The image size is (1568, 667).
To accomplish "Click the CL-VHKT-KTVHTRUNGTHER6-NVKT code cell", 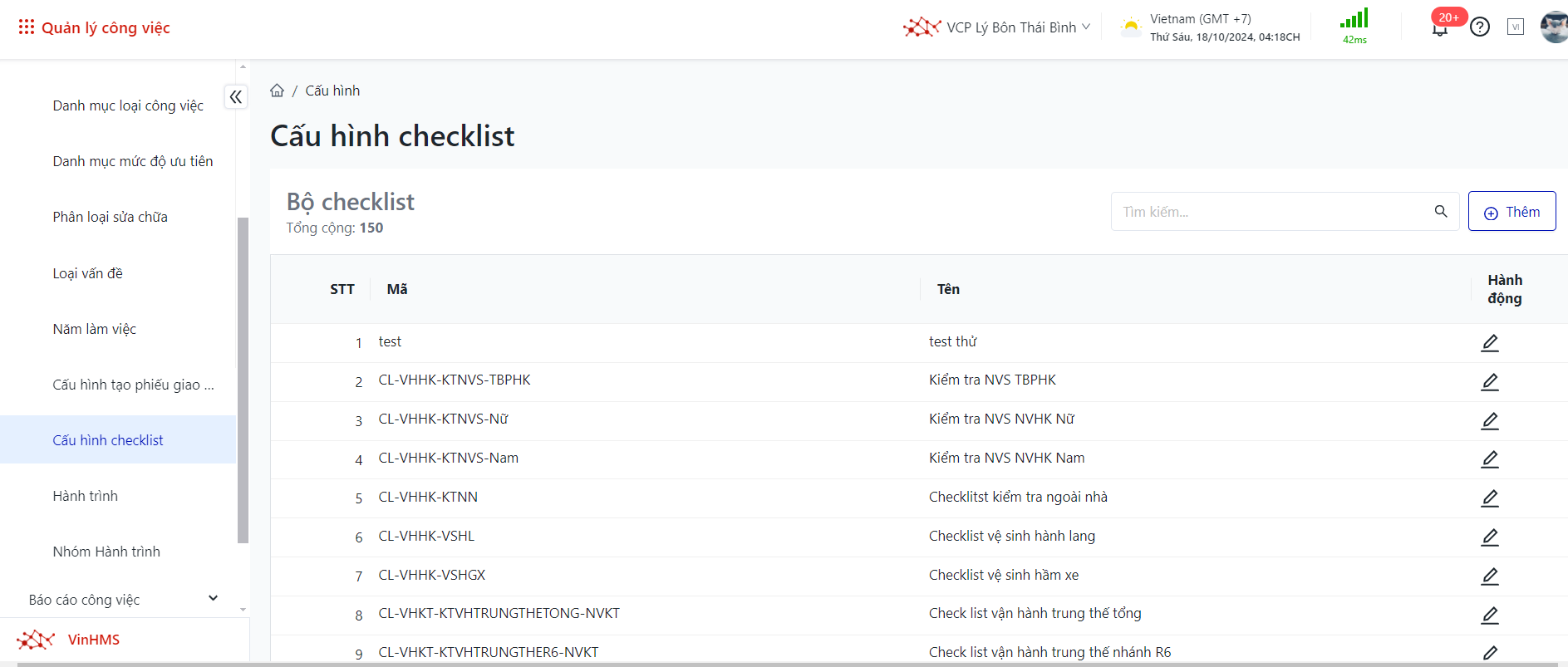I will [x=489, y=652].
